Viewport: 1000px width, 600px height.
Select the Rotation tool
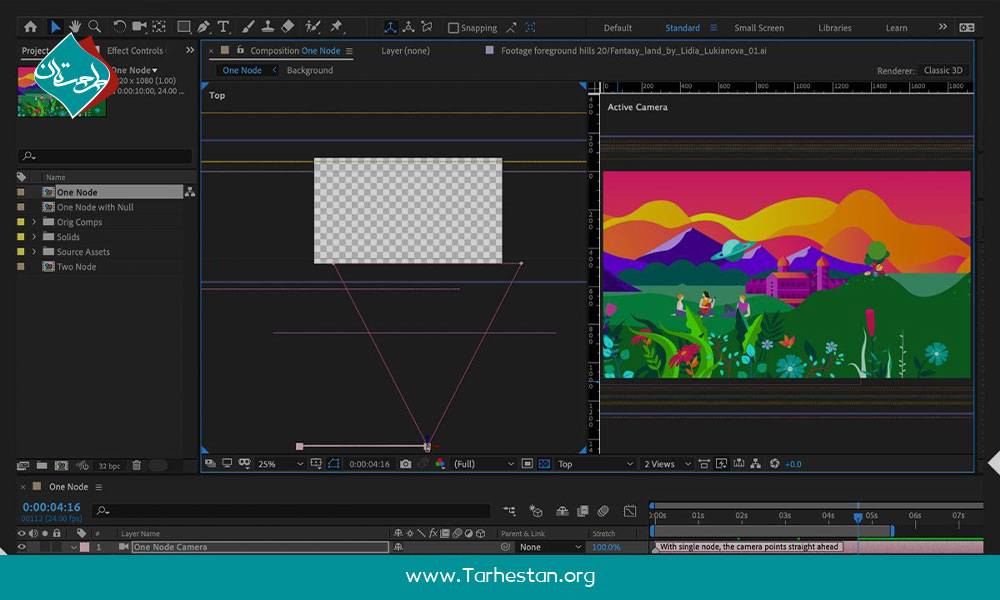119,27
